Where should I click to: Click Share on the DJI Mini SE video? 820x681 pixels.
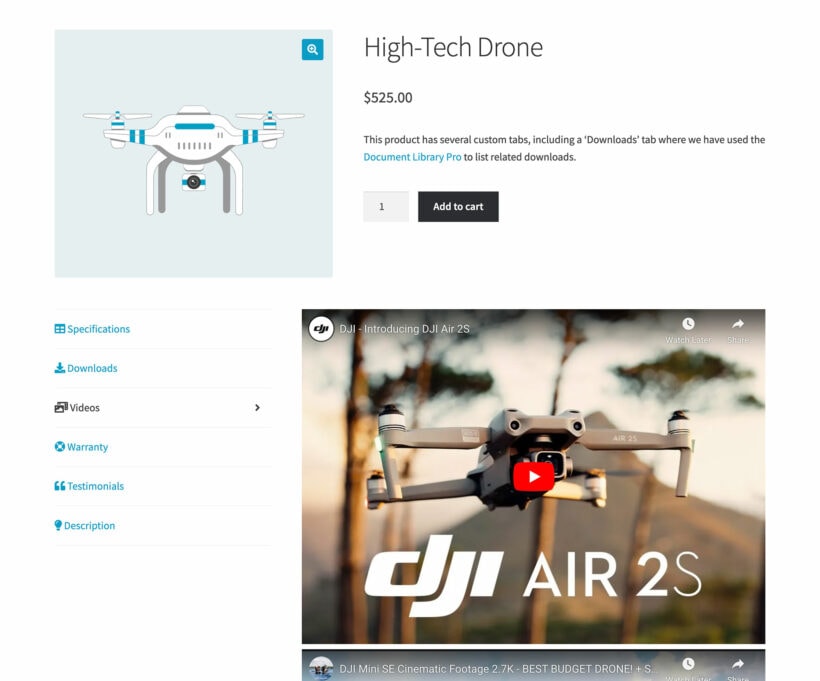pos(738,665)
